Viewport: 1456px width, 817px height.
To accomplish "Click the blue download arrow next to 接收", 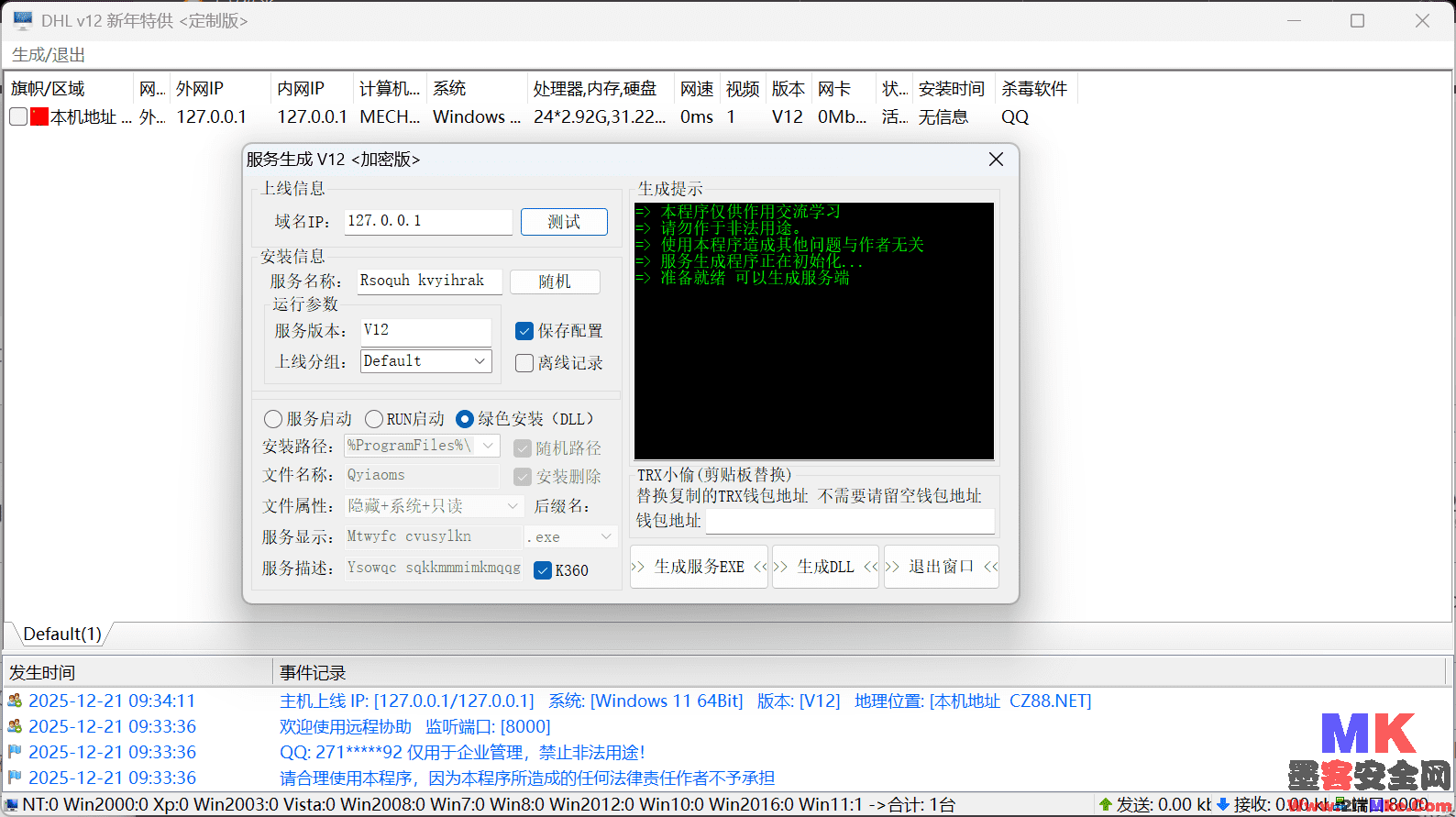I will tap(1223, 804).
